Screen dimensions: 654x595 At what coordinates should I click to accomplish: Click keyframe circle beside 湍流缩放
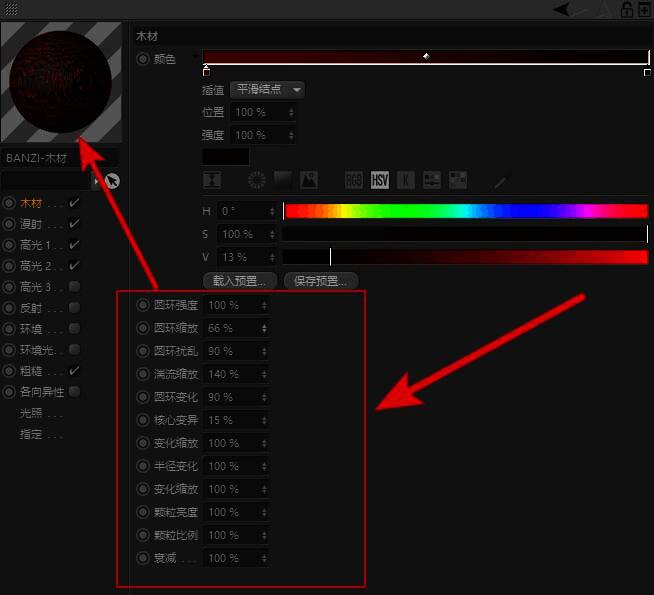(143, 374)
